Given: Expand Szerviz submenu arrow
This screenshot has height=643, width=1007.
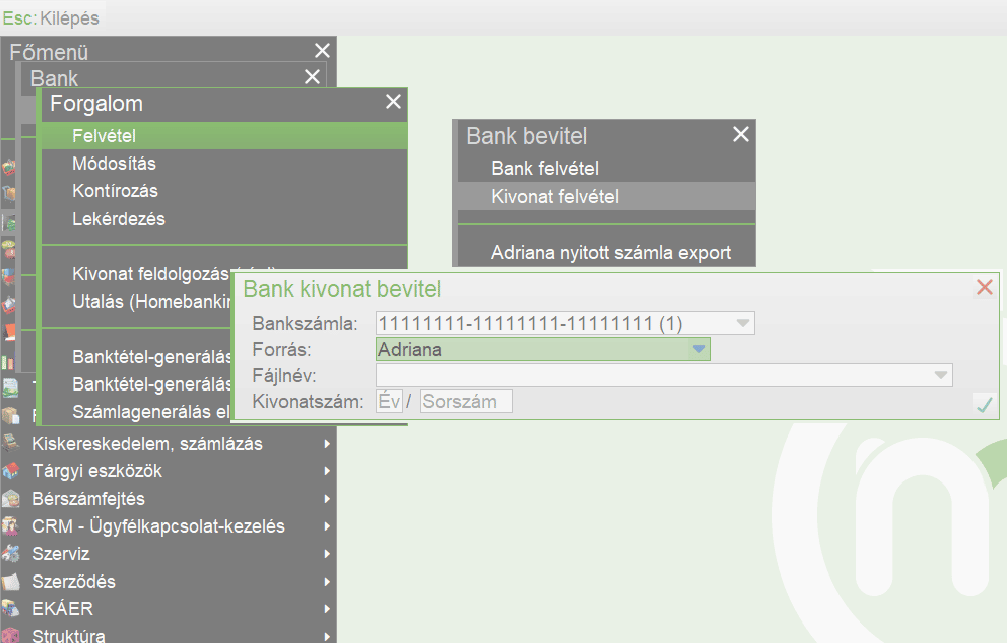Looking at the screenshot, I should pos(327,554).
